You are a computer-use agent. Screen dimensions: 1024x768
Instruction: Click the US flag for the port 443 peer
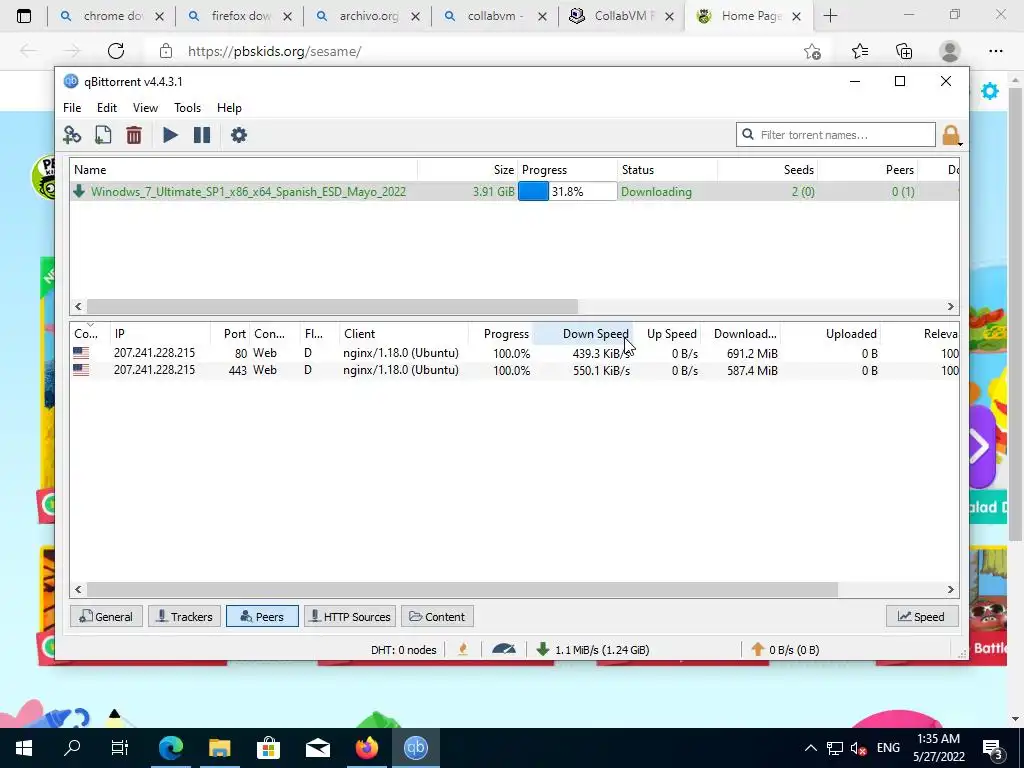(x=81, y=370)
